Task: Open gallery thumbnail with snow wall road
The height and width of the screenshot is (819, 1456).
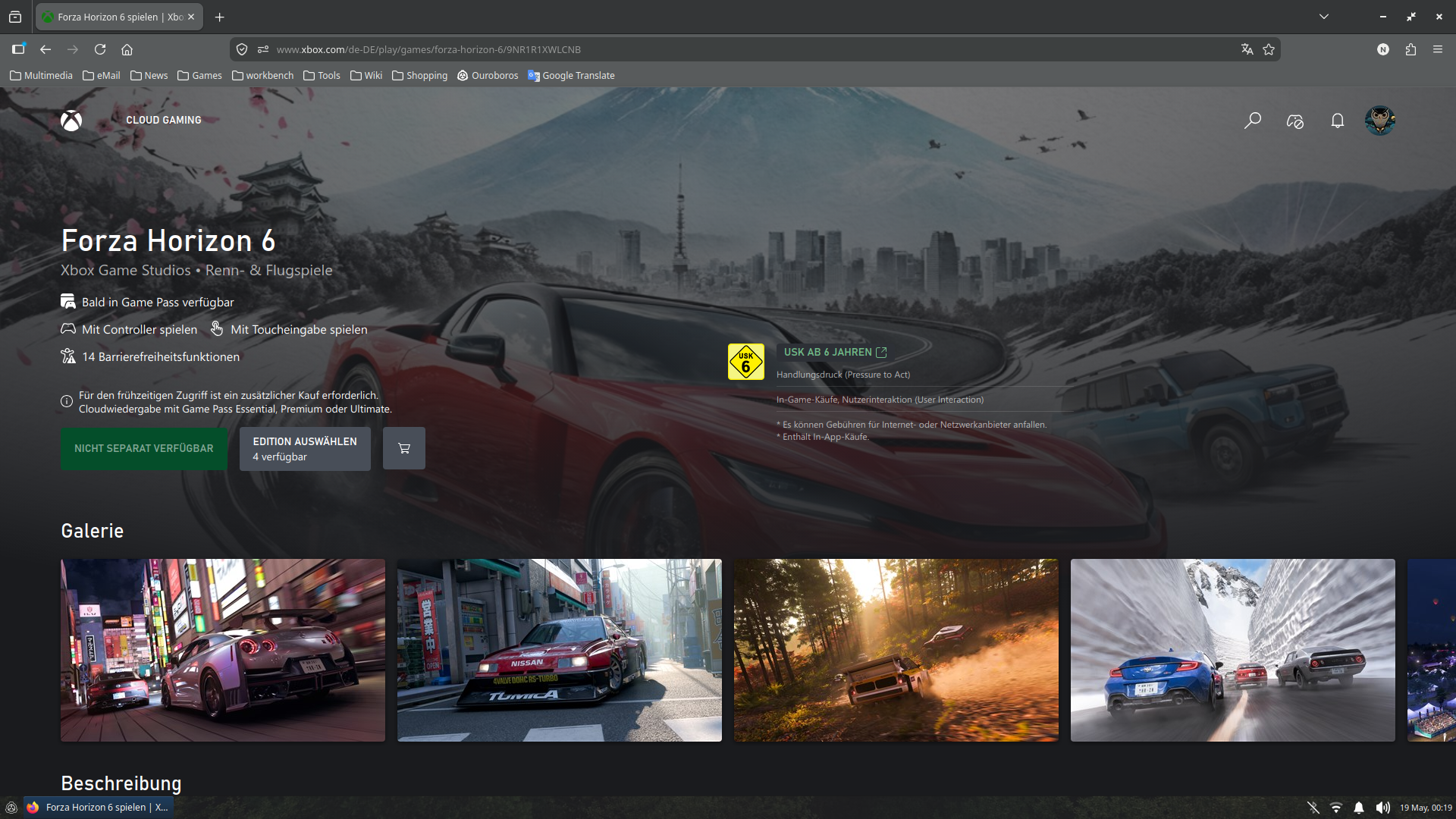Action: (x=1233, y=651)
